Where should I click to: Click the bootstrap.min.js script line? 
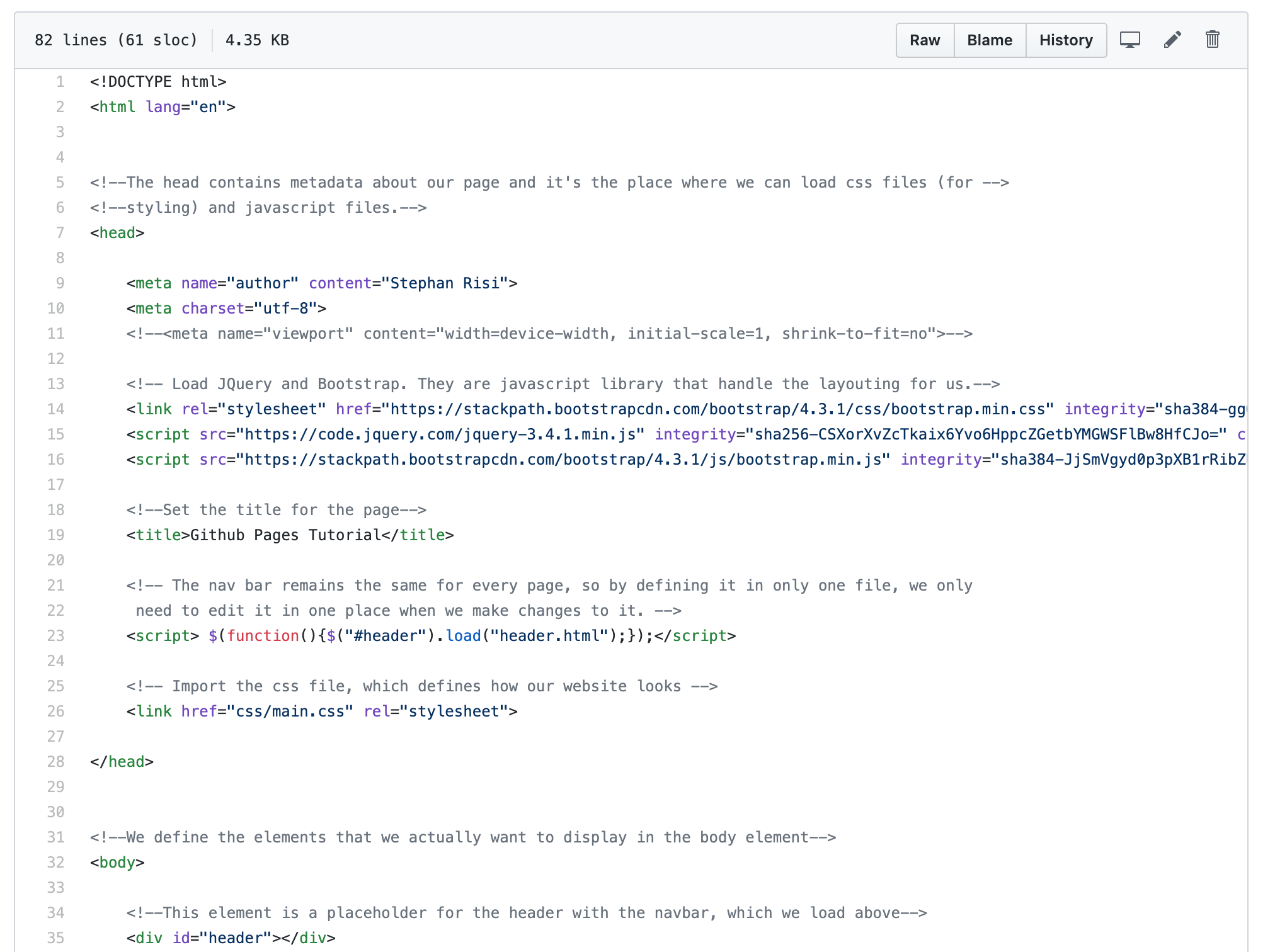[686, 460]
